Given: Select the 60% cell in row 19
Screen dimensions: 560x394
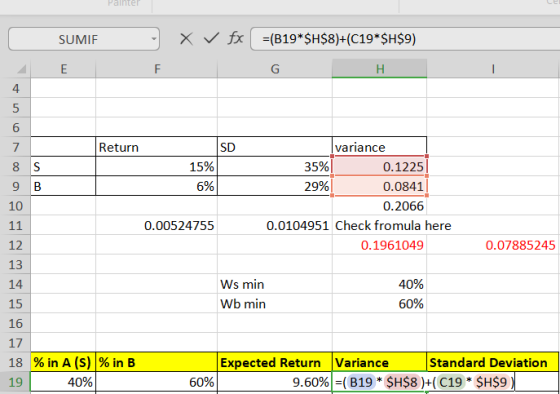Looking at the screenshot, I should tap(156, 382).
